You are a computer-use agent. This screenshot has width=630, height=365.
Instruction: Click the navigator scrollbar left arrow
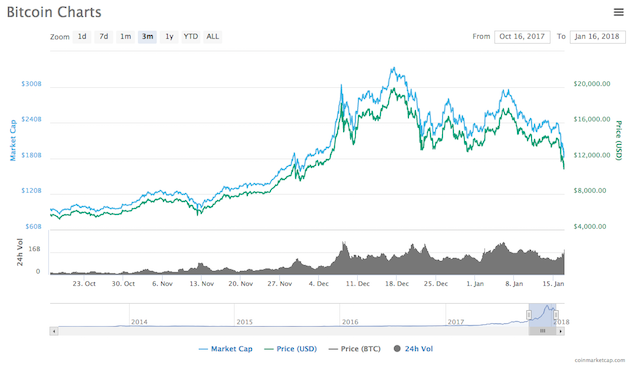coord(54,331)
